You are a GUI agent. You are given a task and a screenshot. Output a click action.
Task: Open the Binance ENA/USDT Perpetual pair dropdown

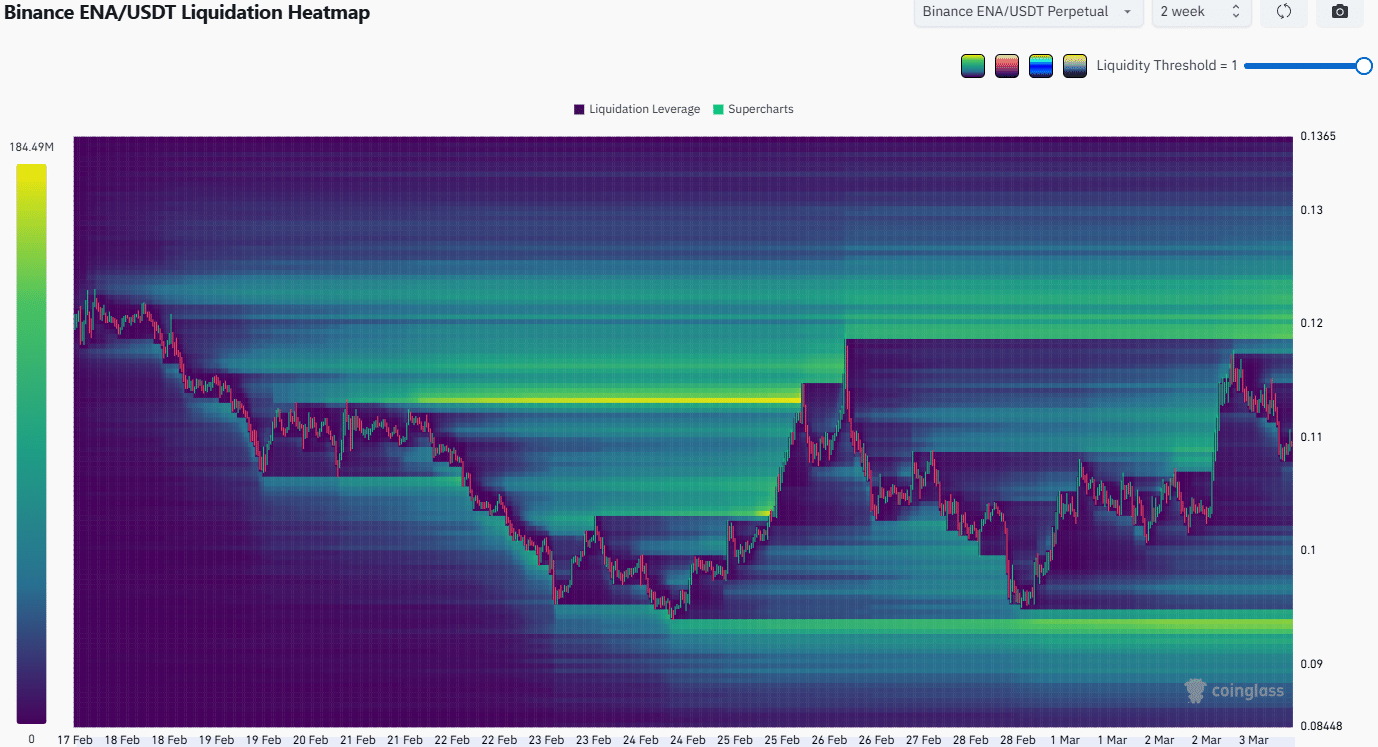(x=1027, y=12)
